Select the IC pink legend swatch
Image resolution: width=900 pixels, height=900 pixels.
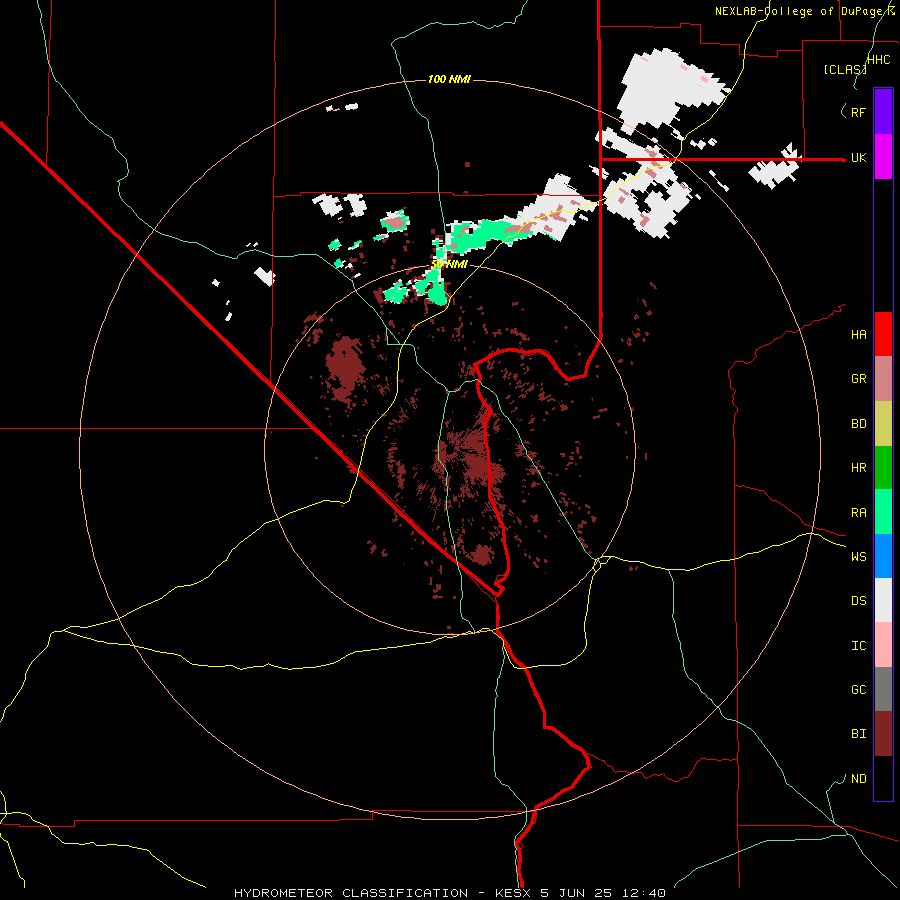tap(883, 645)
